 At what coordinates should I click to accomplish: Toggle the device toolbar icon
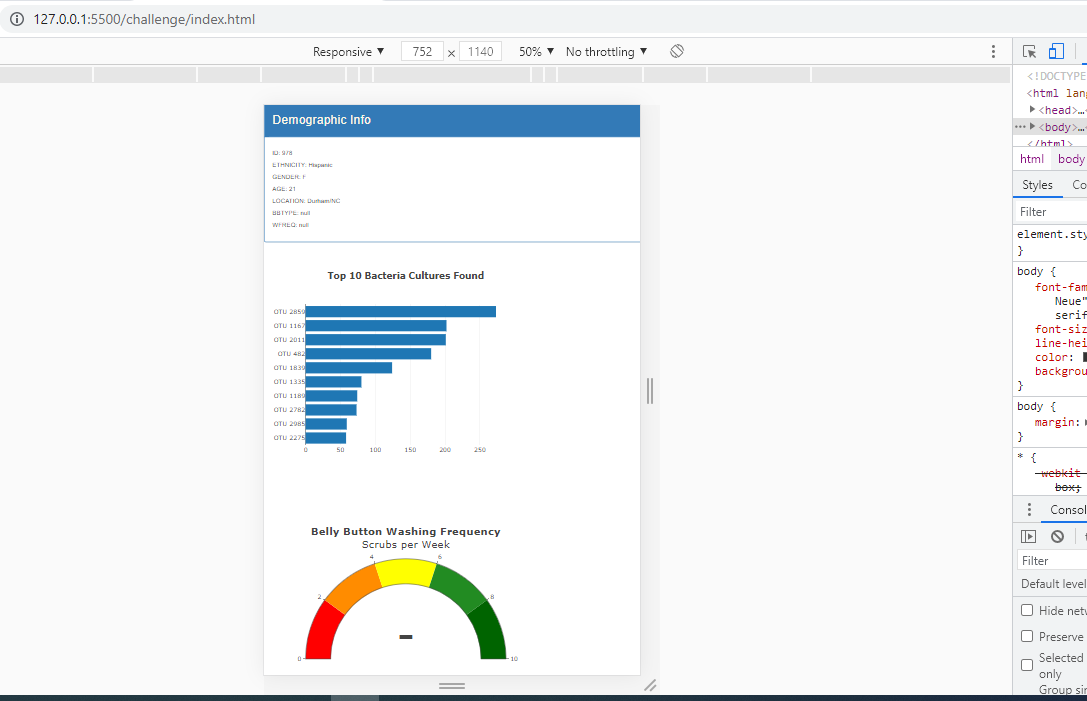1056,50
